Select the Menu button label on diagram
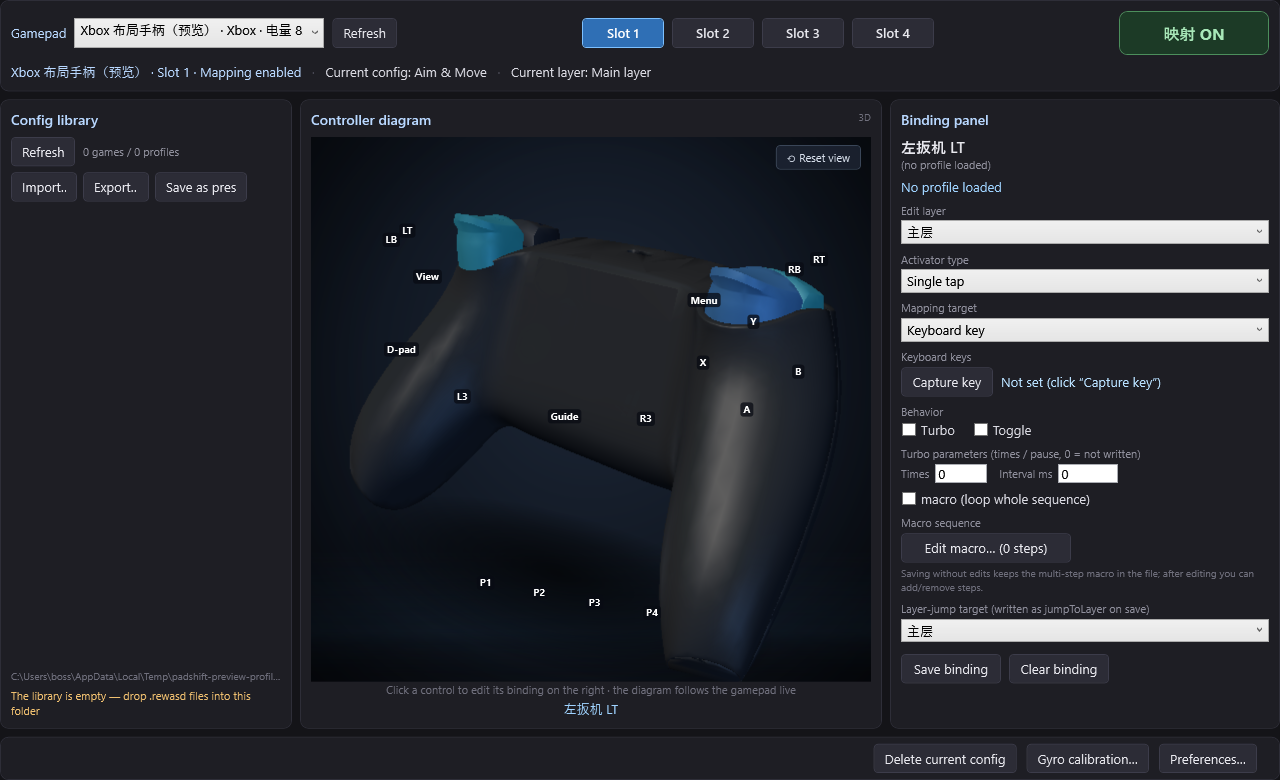 coord(704,301)
